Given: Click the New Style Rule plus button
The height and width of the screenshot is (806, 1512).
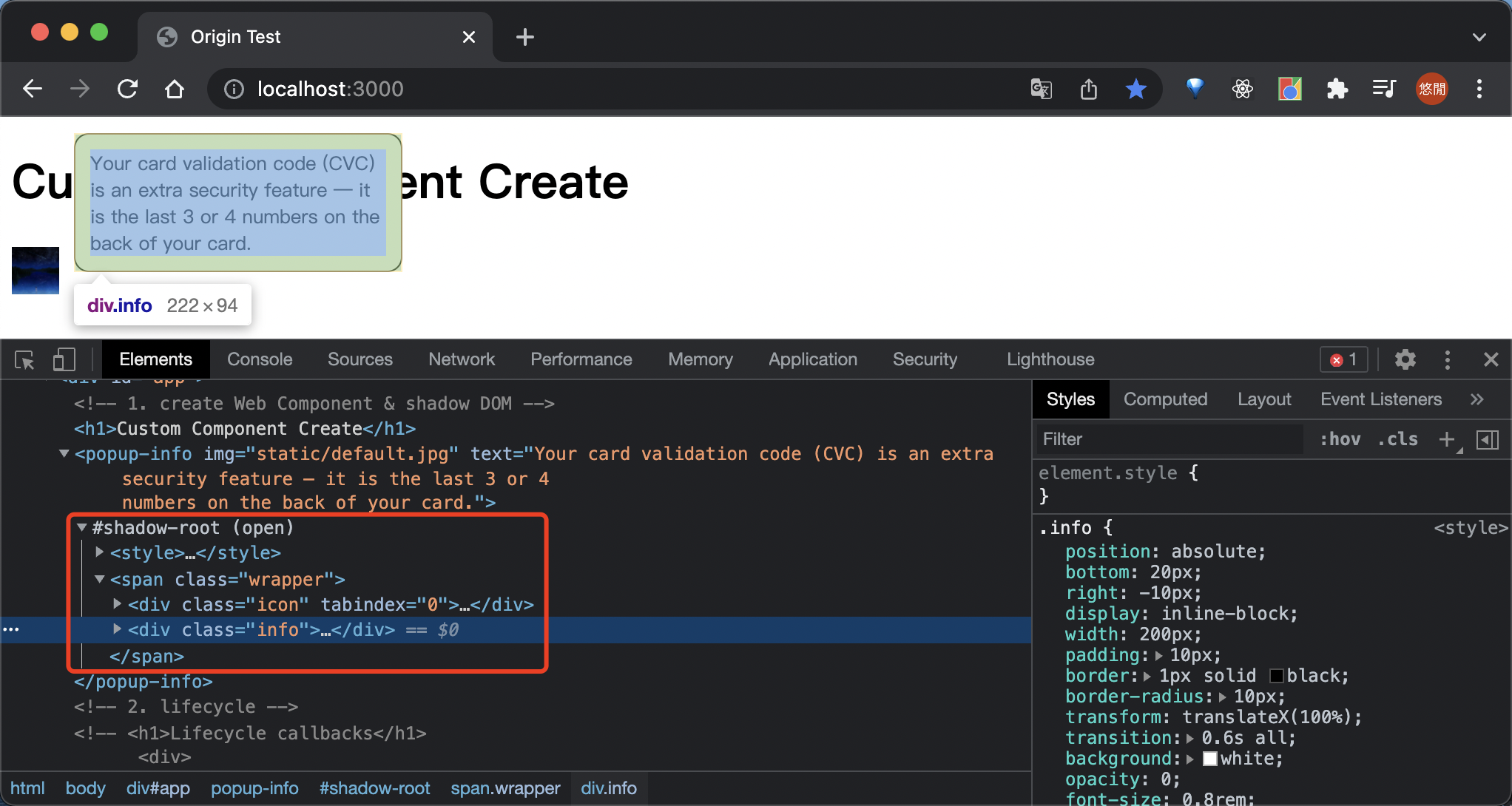Looking at the screenshot, I should (1448, 439).
